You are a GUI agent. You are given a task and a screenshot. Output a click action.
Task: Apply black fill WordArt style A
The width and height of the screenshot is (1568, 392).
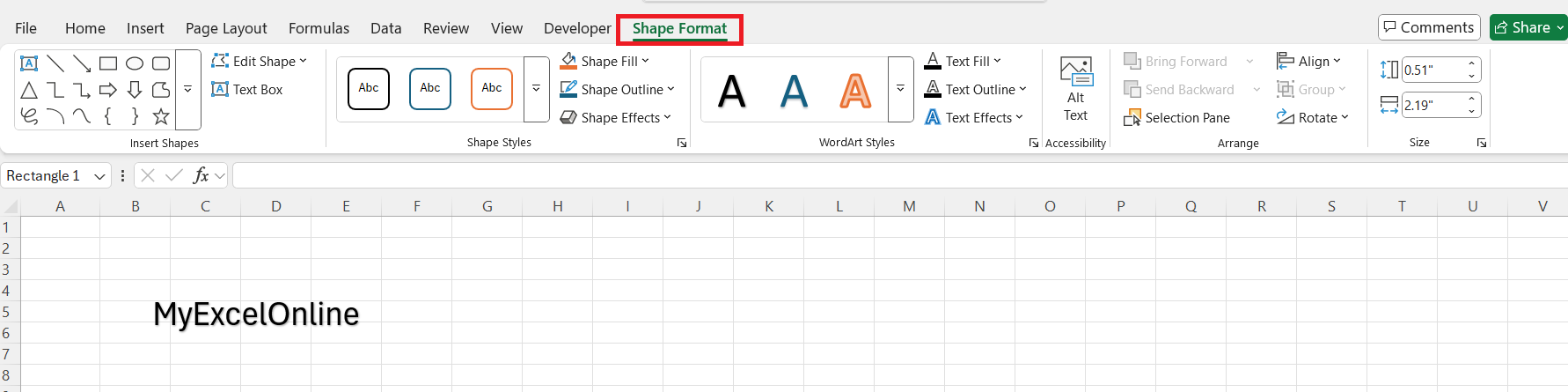(x=732, y=91)
